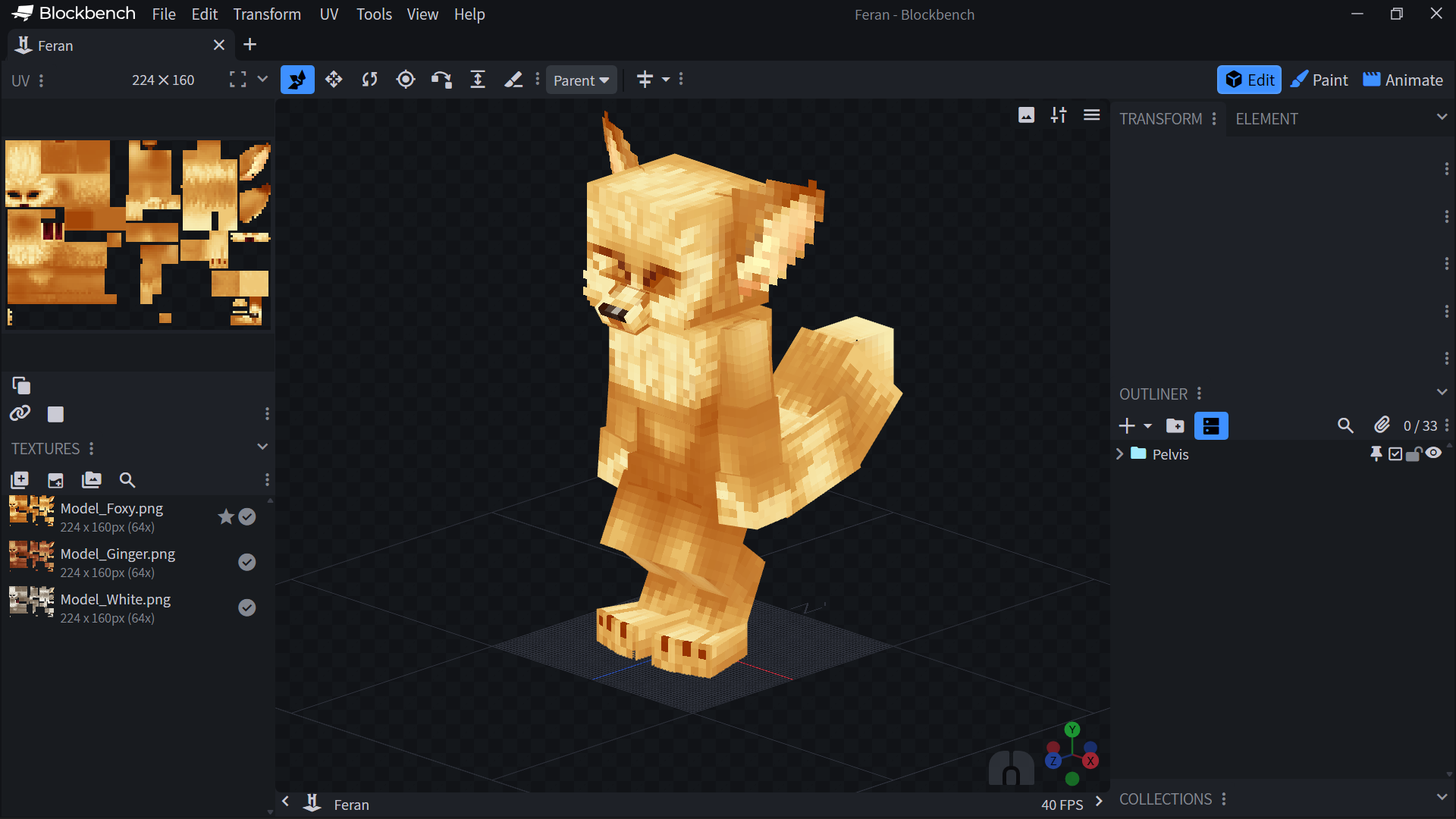Screen dimensions: 1456x819
Task: Select the Pivot tool
Action: coord(406,80)
